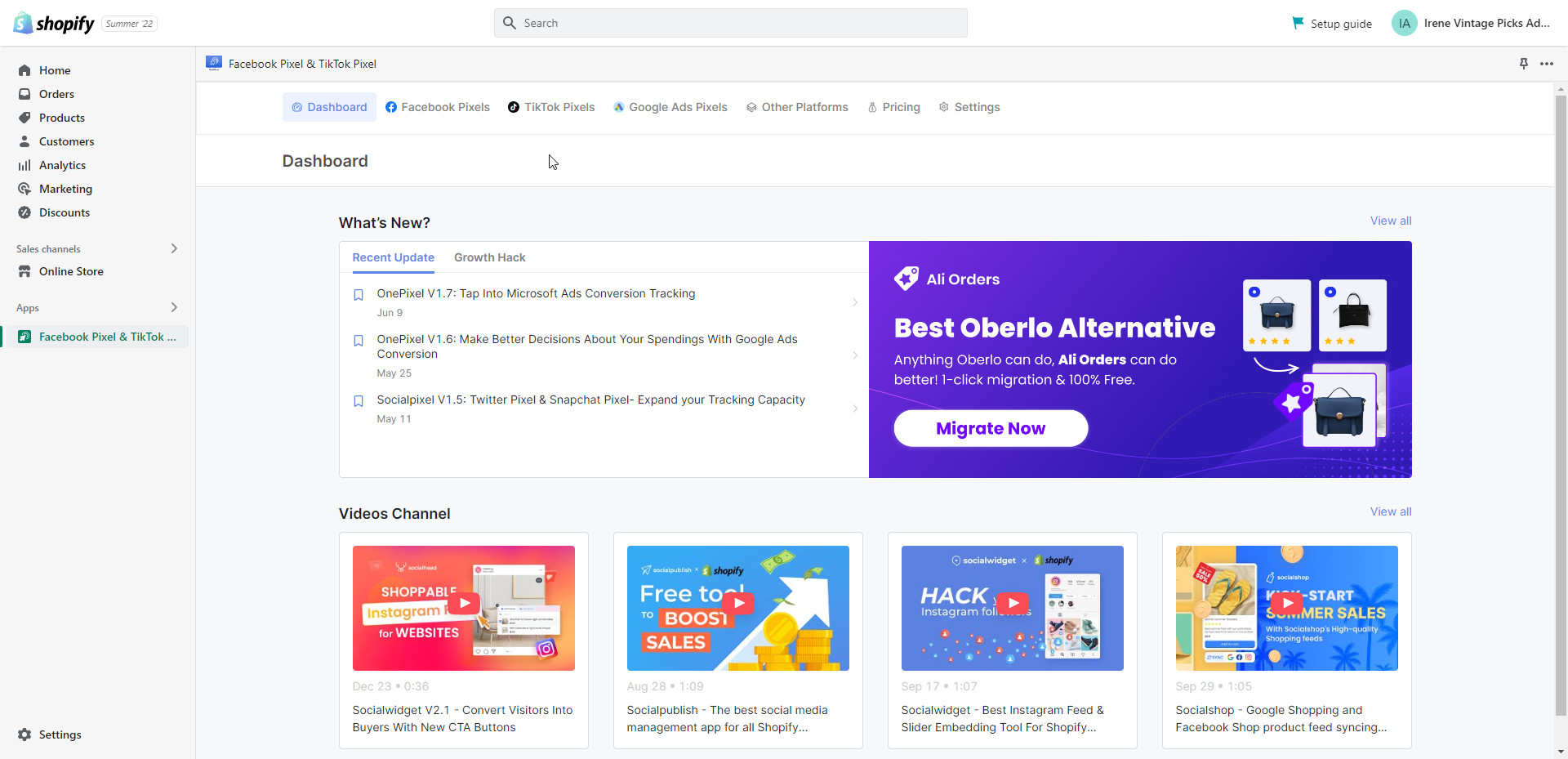Open the Pricing tab

click(x=893, y=107)
